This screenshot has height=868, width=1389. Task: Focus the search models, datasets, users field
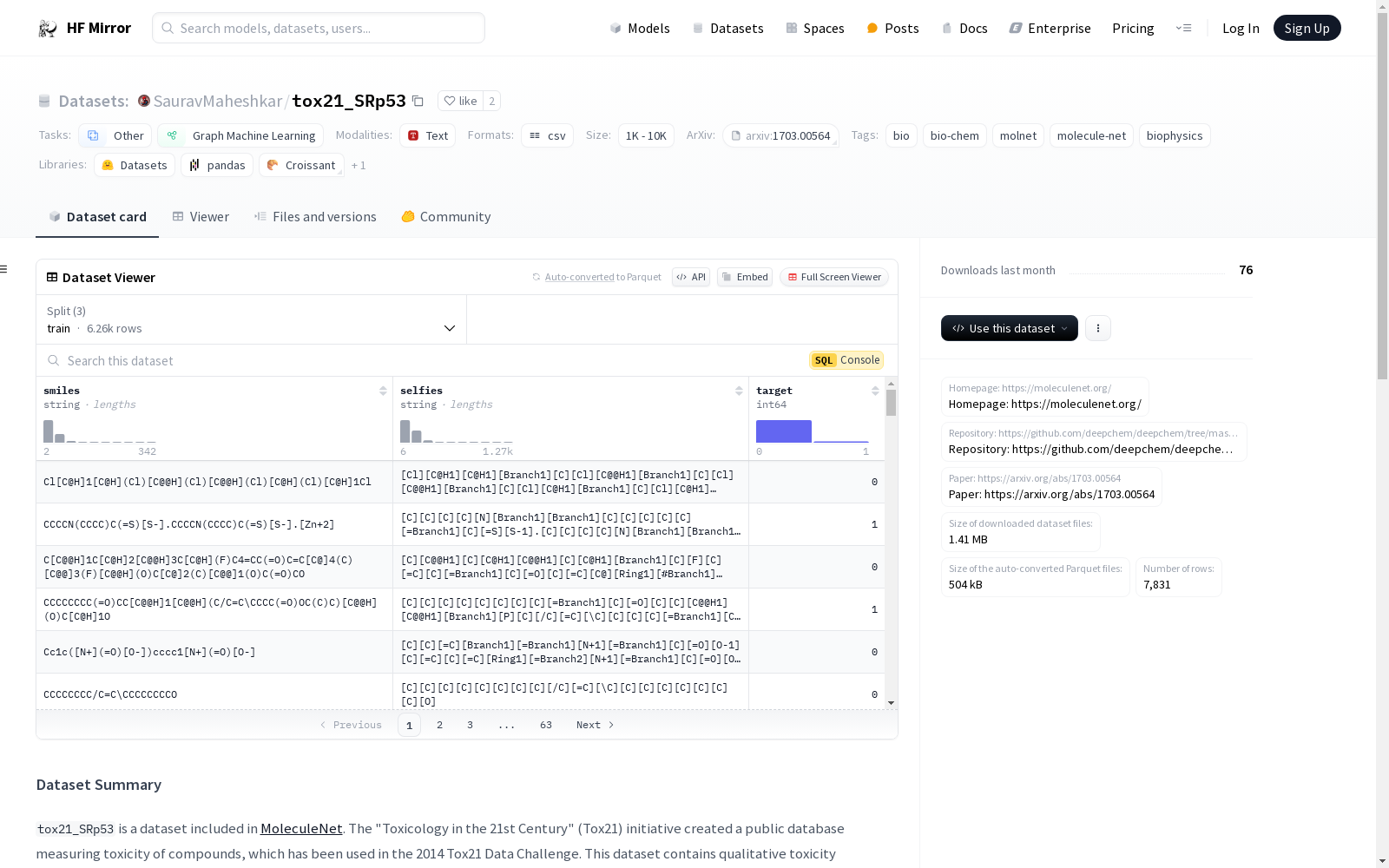pyautogui.click(x=319, y=28)
